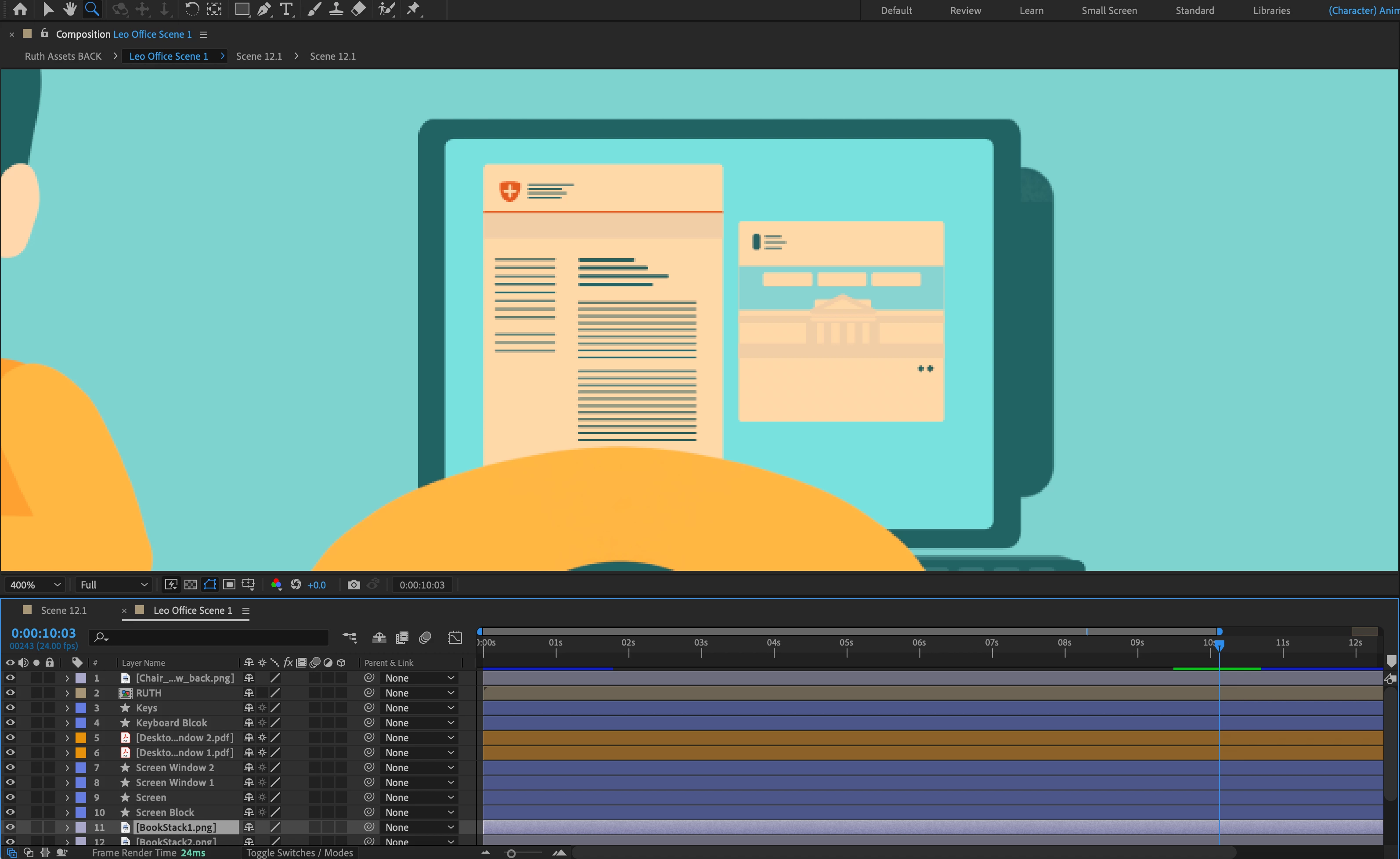This screenshot has height=859, width=1400.
Task: Hide the RUTH layer
Action: pyautogui.click(x=10, y=693)
